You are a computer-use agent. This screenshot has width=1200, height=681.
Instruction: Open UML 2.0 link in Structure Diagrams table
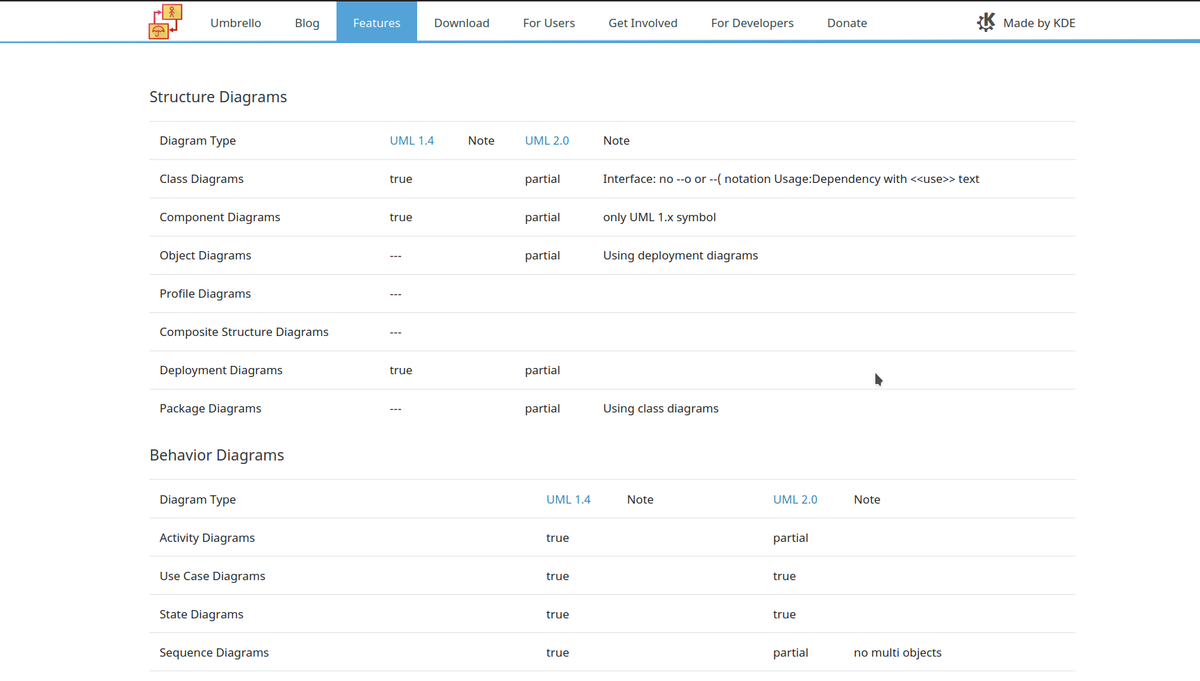tap(546, 141)
